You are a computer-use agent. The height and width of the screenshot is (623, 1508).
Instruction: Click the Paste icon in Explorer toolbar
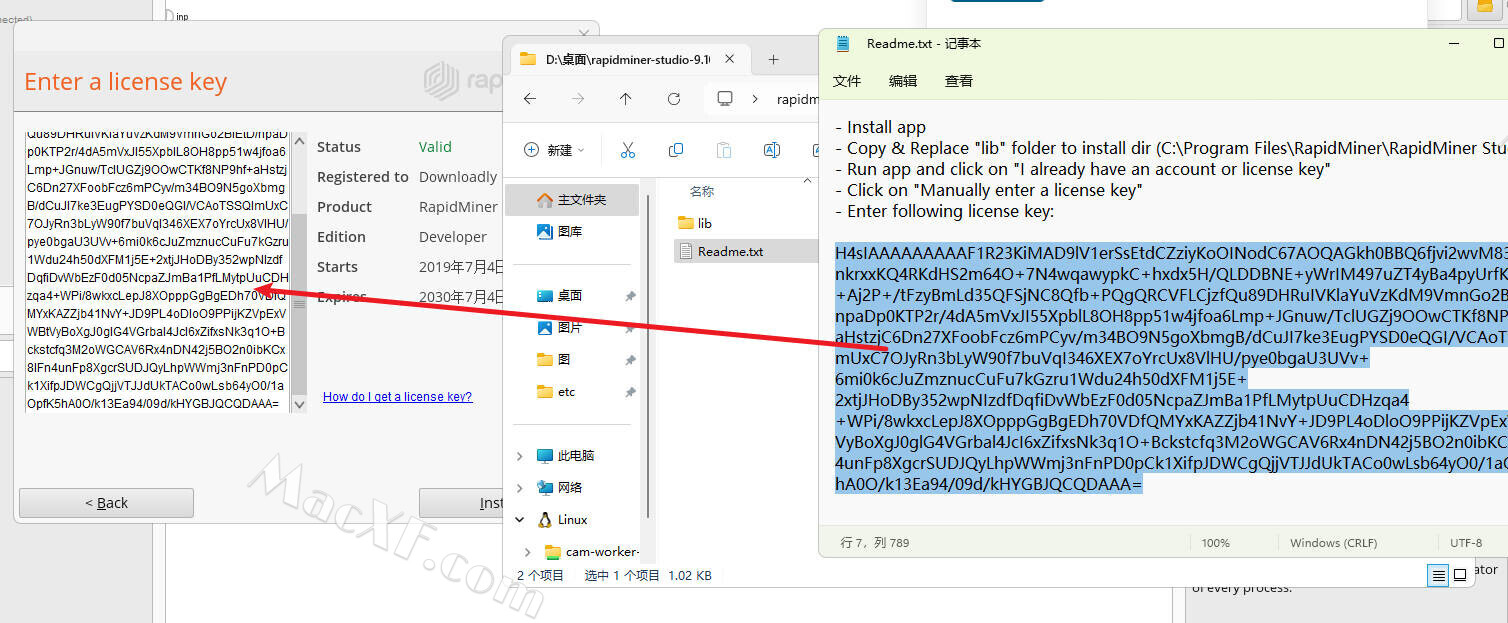[x=724, y=150]
